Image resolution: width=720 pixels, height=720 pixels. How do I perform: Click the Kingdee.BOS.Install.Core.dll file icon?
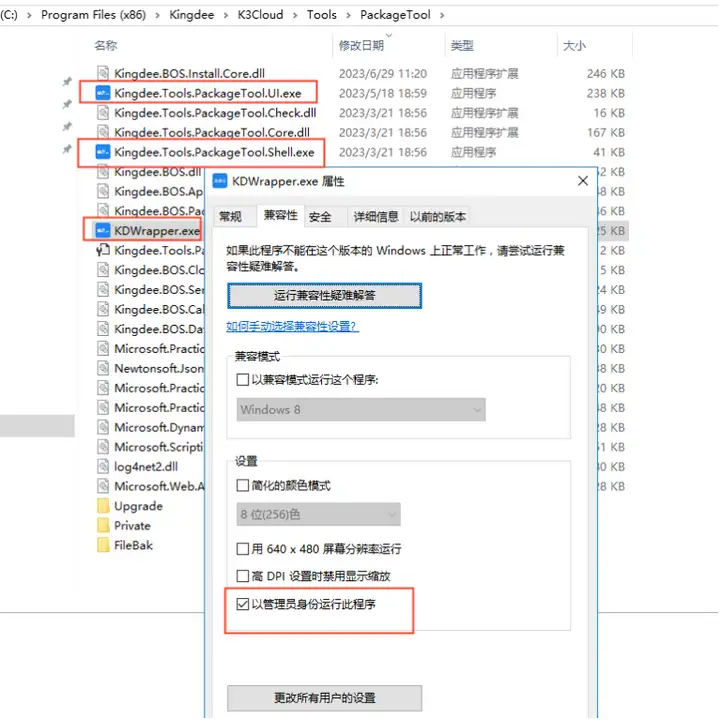(x=103, y=73)
